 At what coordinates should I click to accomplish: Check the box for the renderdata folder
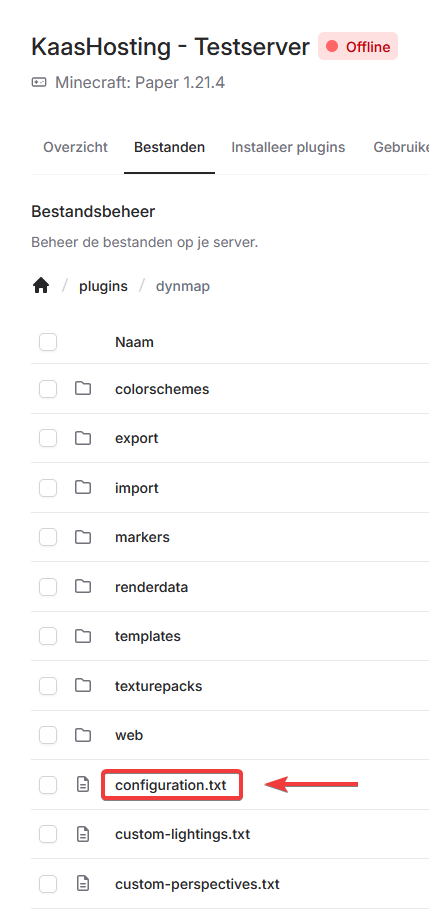coord(48,586)
